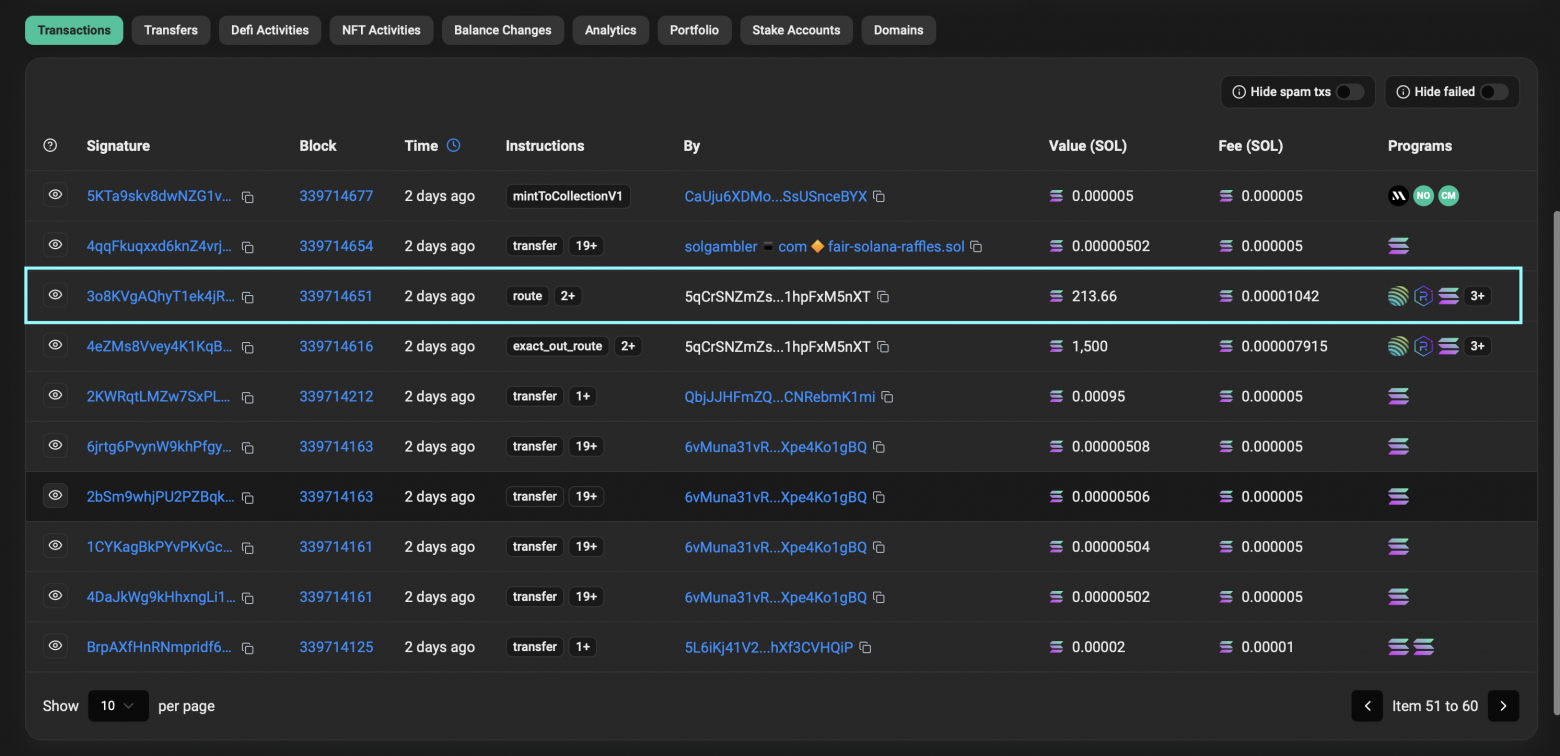Turn on the Hide failed switch
Screen dimensions: 1560x756
click(x=1496, y=91)
